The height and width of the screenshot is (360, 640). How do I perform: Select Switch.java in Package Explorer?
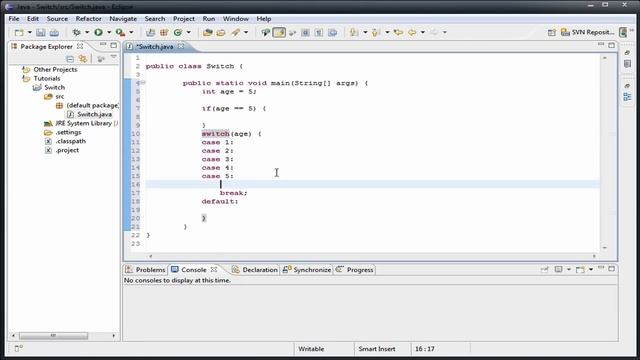(89, 114)
